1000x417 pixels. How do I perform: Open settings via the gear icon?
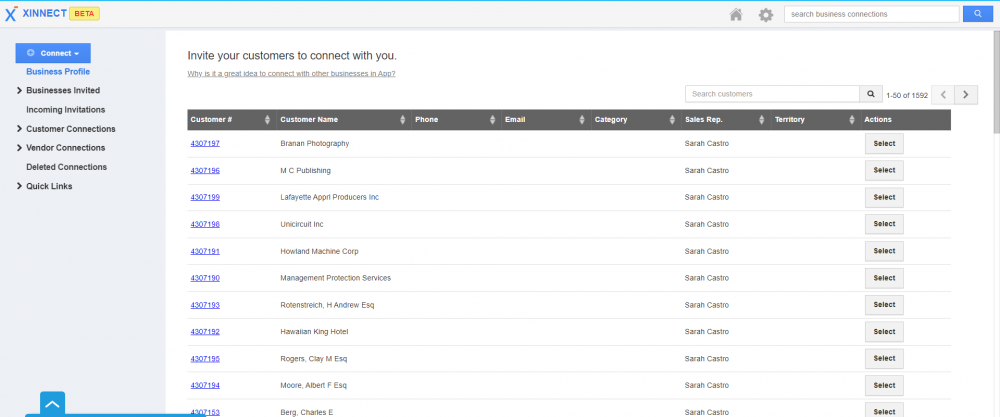tap(766, 14)
